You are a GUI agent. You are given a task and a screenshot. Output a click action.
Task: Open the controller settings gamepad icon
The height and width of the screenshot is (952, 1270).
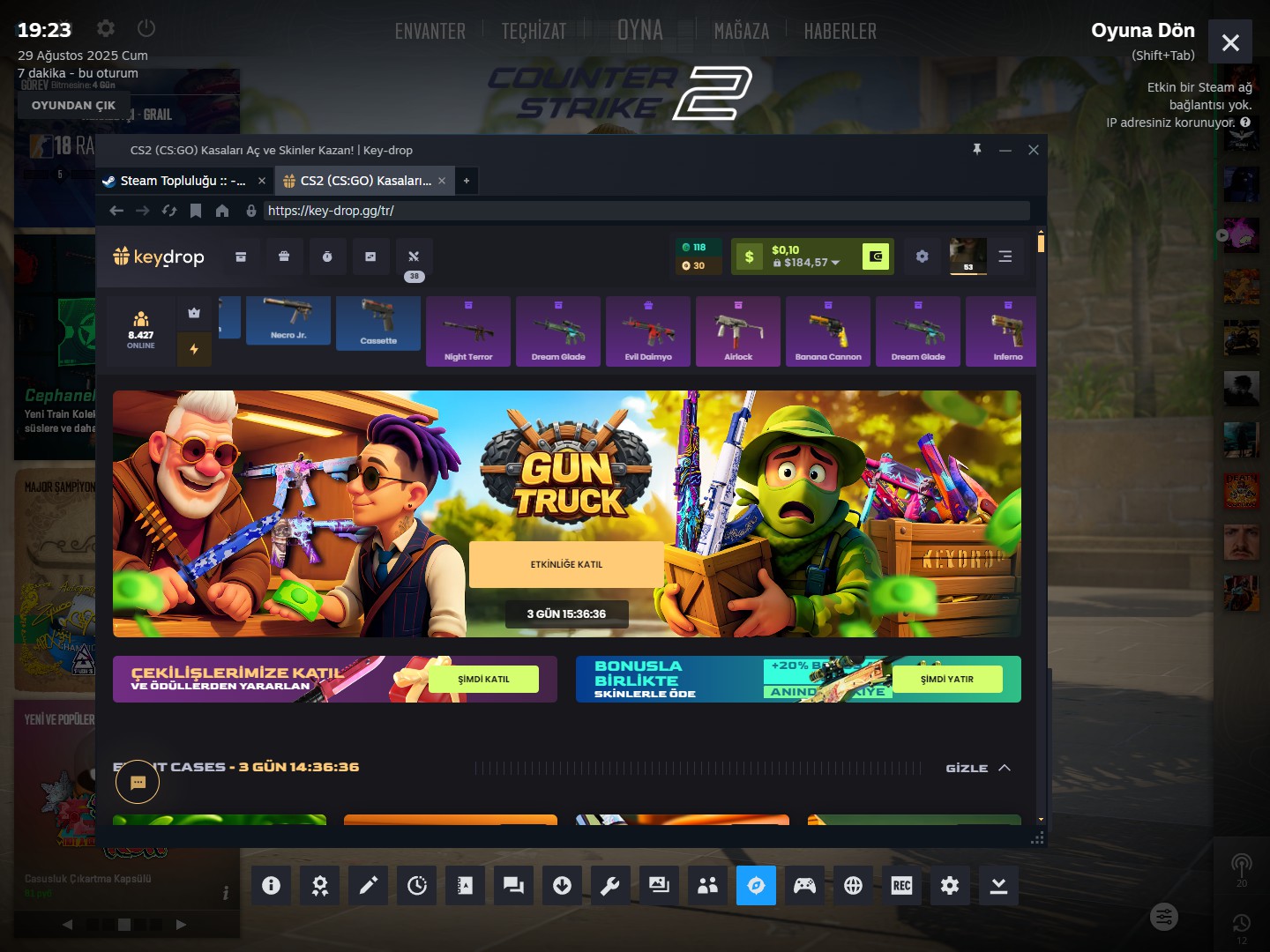[804, 885]
